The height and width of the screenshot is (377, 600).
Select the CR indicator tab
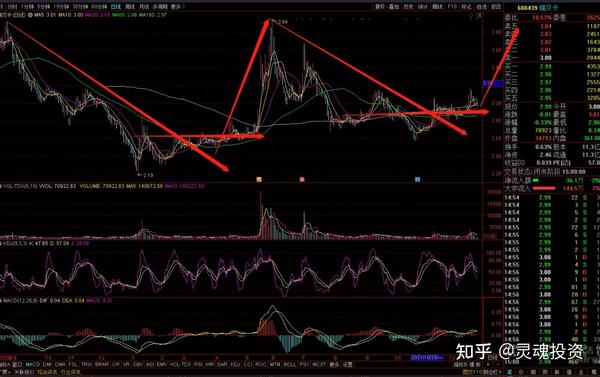coord(116,364)
